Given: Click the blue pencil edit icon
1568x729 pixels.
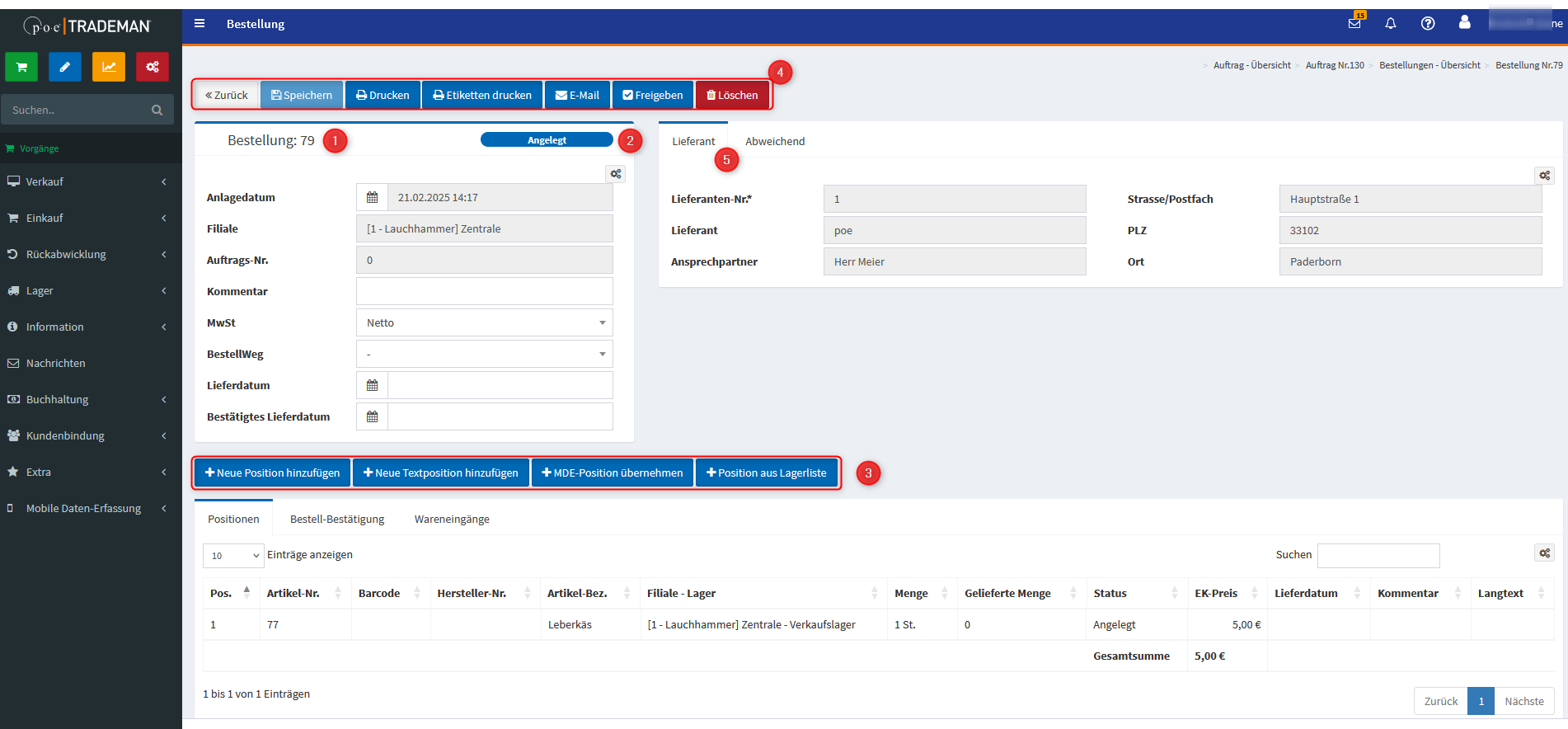Looking at the screenshot, I should [x=65, y=67].
